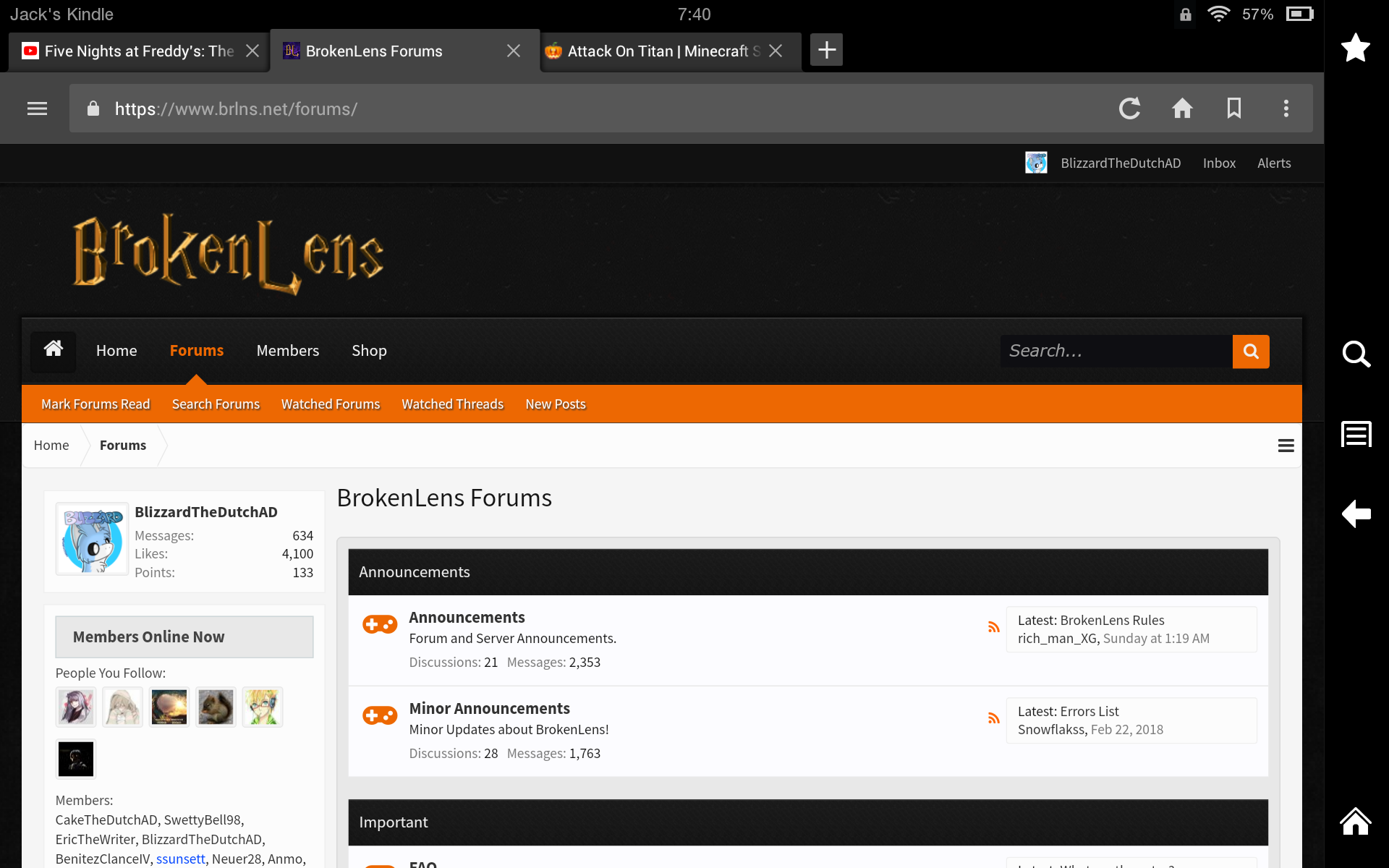
Task: Bookmark this page using the bookmark icon
Action: (x=1234, y=109)
